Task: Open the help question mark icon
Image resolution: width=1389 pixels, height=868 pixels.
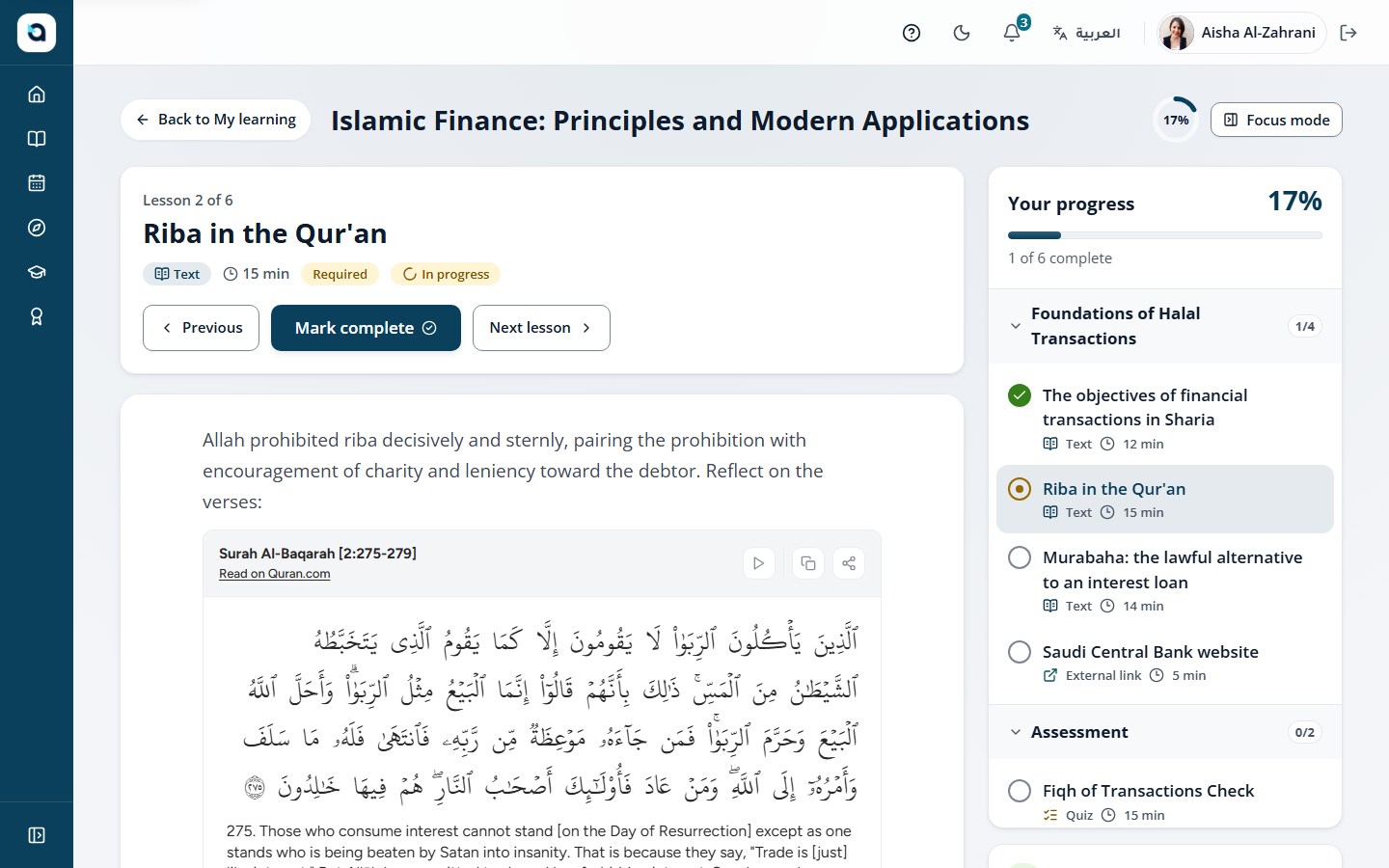Action: (912, 33)
